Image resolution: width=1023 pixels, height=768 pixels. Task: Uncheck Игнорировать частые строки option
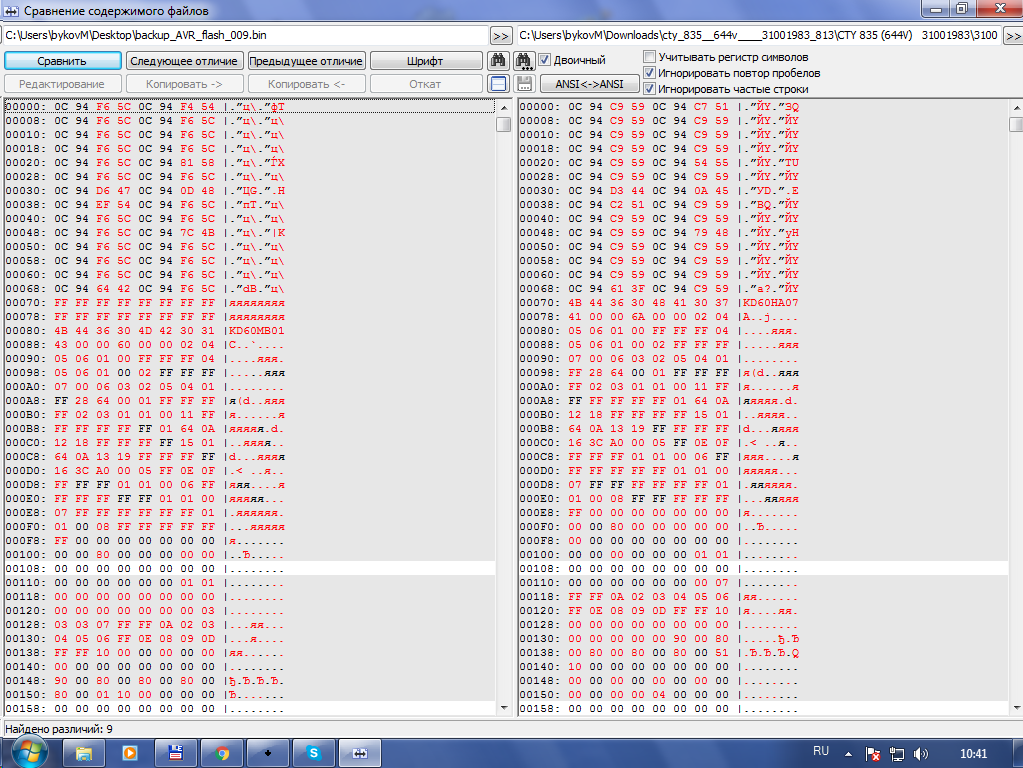(650, 89)
